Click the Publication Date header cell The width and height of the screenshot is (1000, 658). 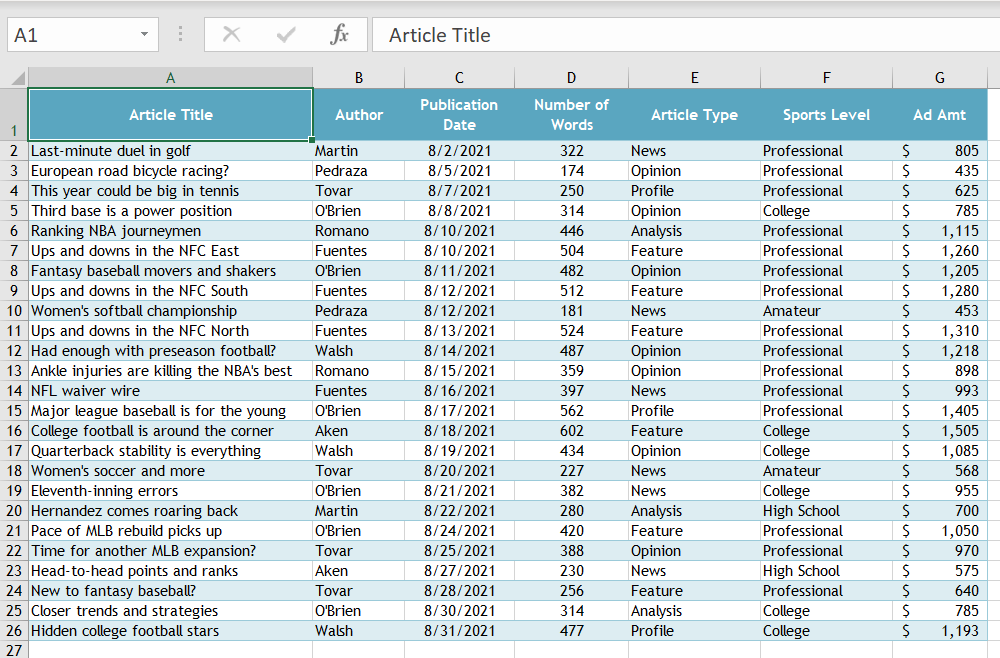[459, 114]
